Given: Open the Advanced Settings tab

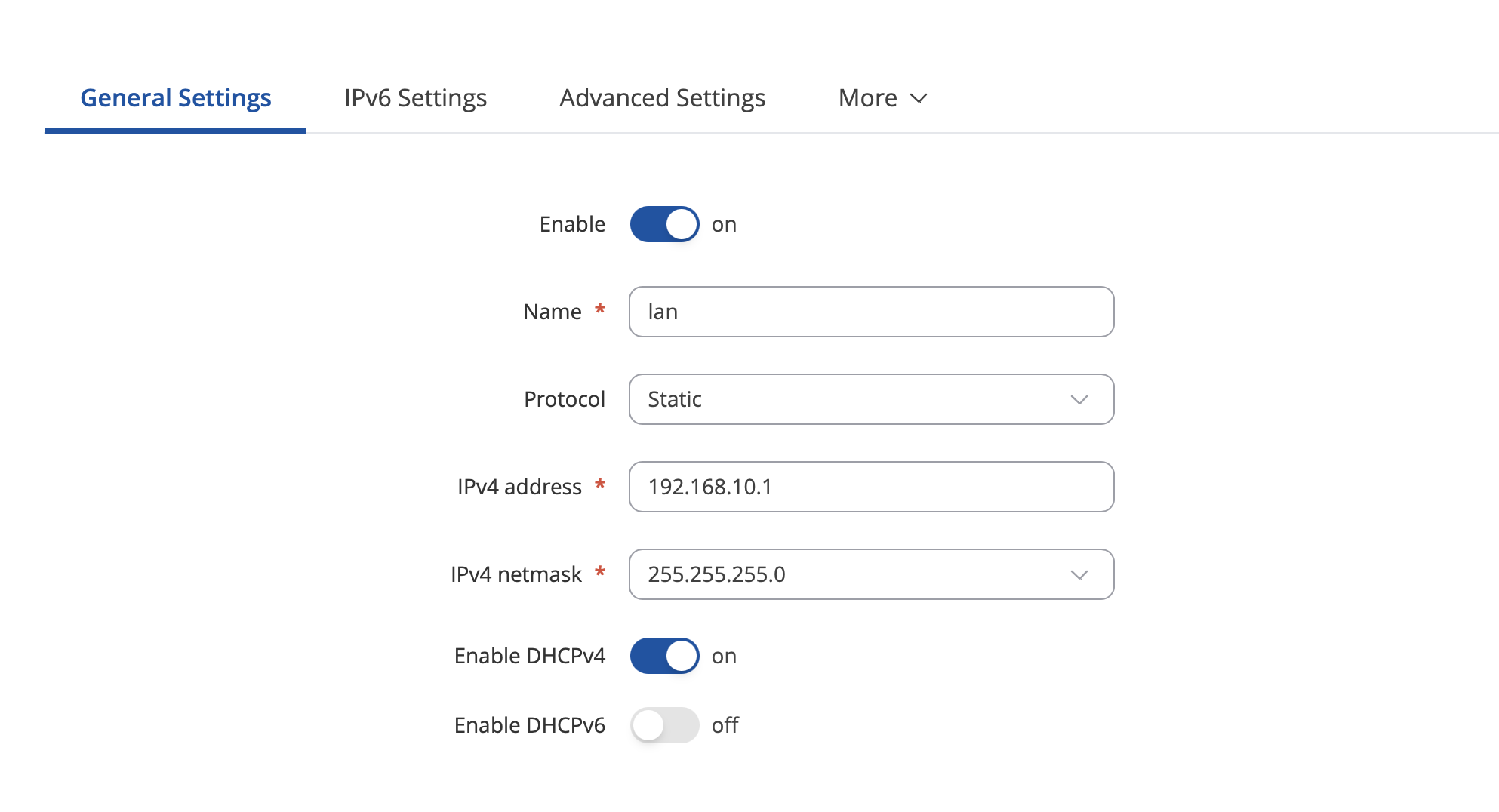Looking at the screenshot, I should (x=662, y=98).
